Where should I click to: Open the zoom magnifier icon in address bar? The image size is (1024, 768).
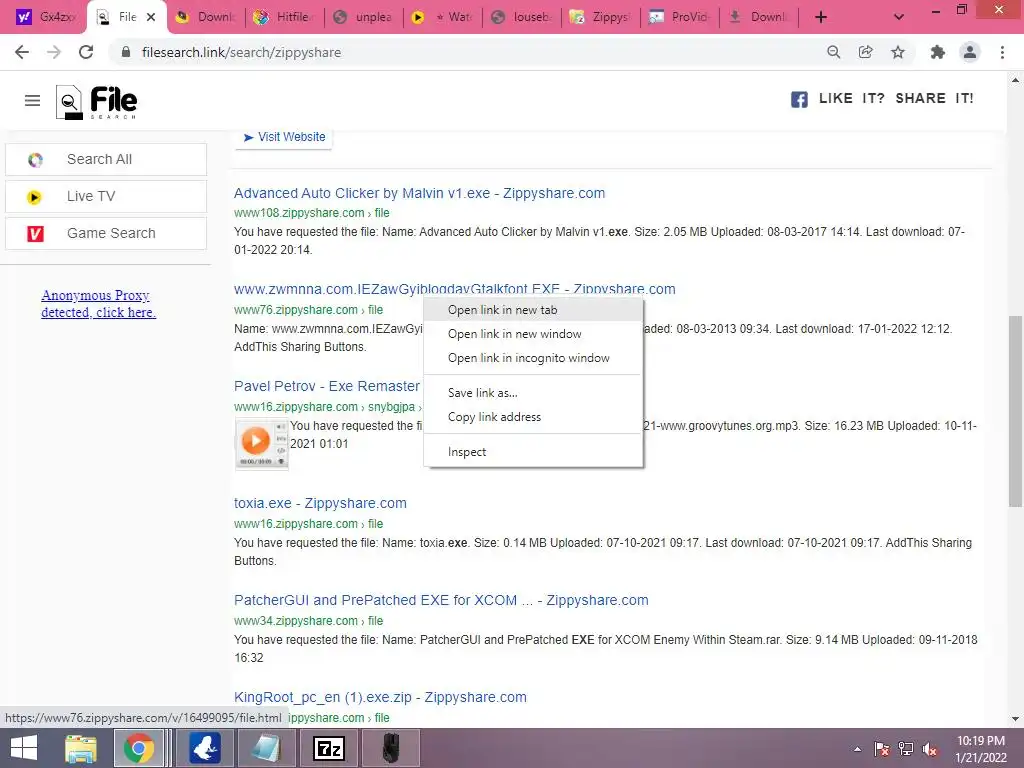pos(833,52)
